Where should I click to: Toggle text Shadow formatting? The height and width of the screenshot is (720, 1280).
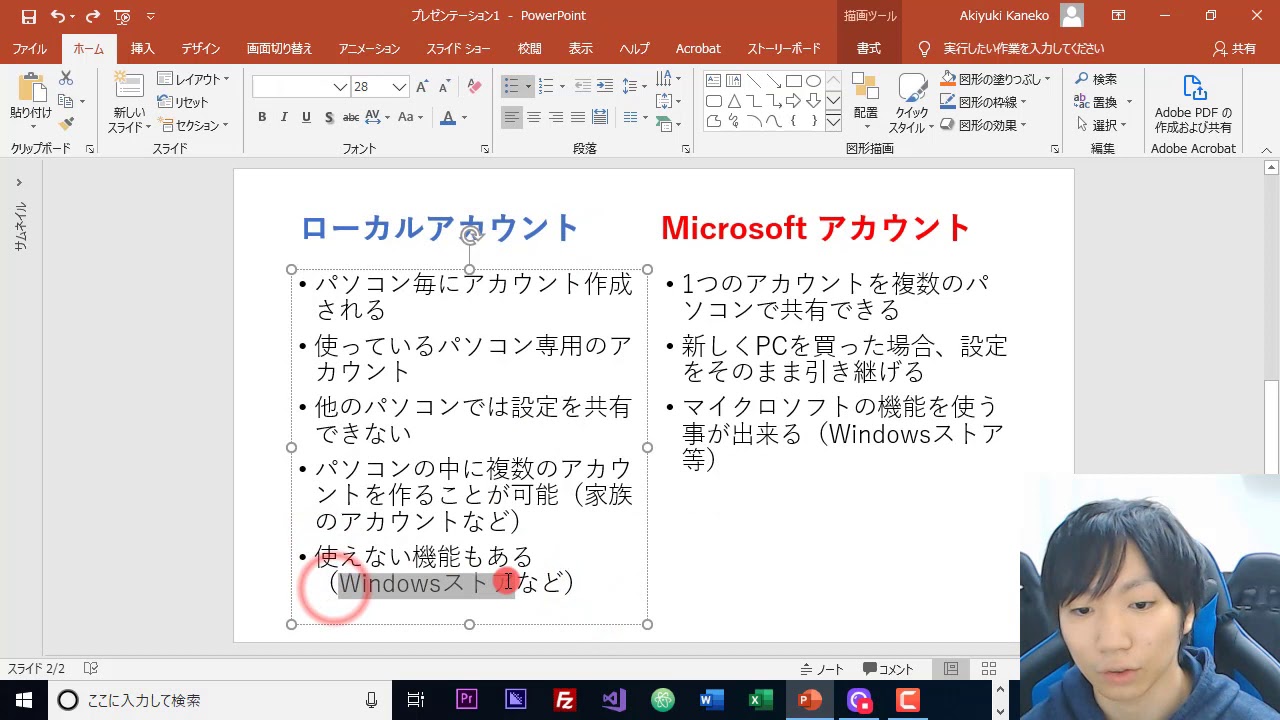pos(328,117)
